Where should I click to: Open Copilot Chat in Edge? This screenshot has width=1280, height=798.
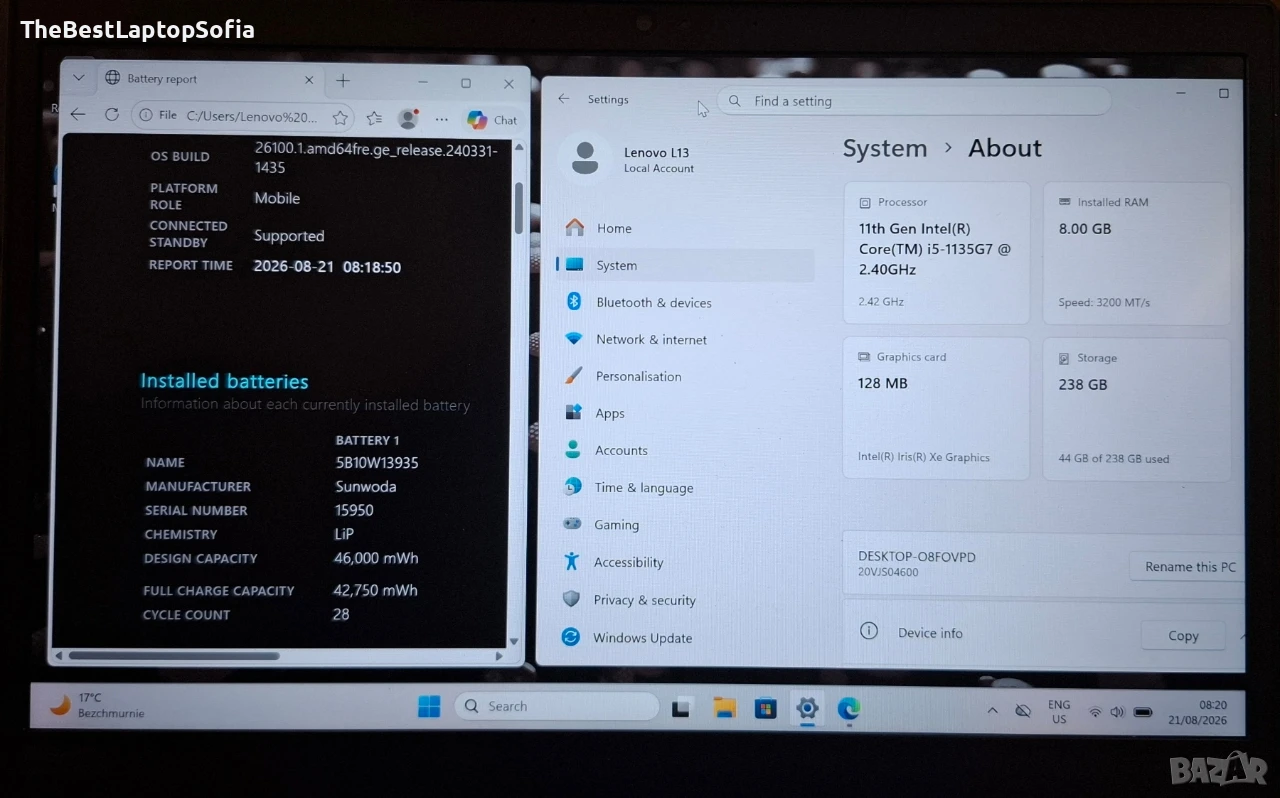tap(491, 120)
